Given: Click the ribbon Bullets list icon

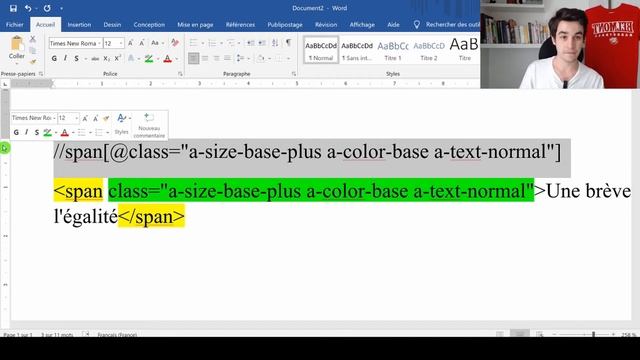Looking at the screenshot, I should point(193,43).
